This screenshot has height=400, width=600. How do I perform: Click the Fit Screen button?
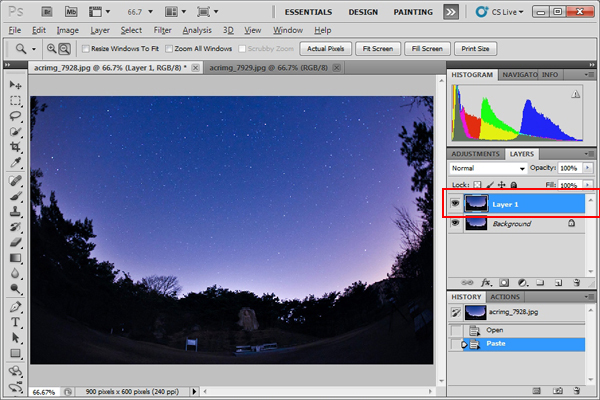click(x=378, y=49)
